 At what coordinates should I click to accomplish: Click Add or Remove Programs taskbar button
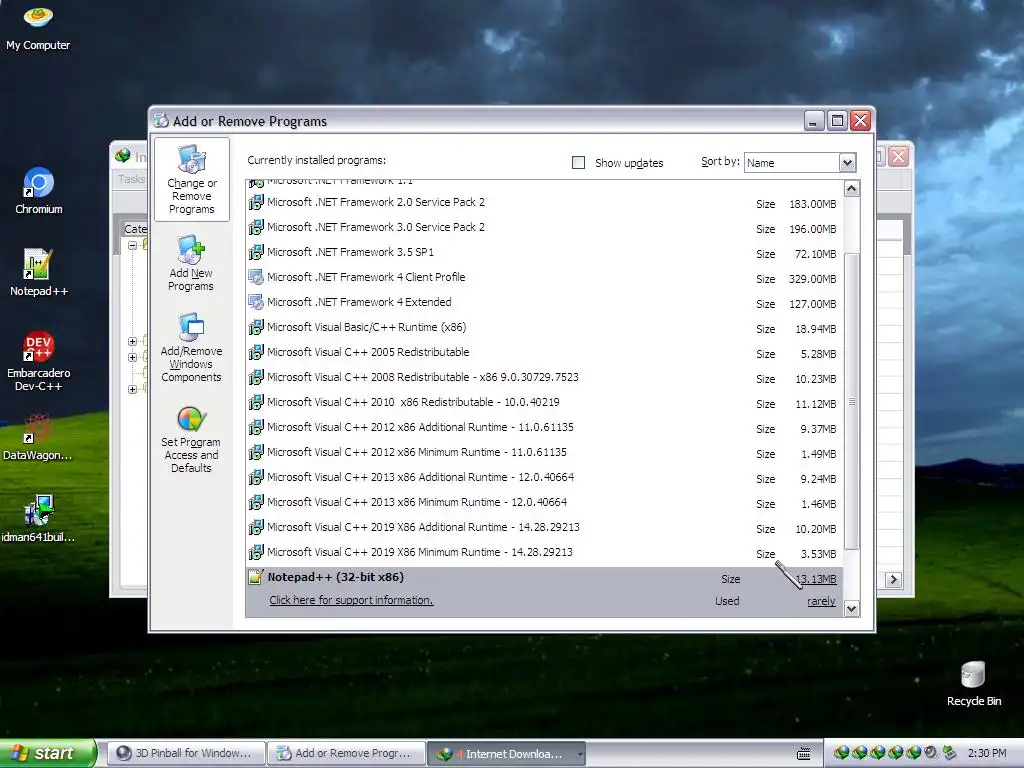[346, 753]
